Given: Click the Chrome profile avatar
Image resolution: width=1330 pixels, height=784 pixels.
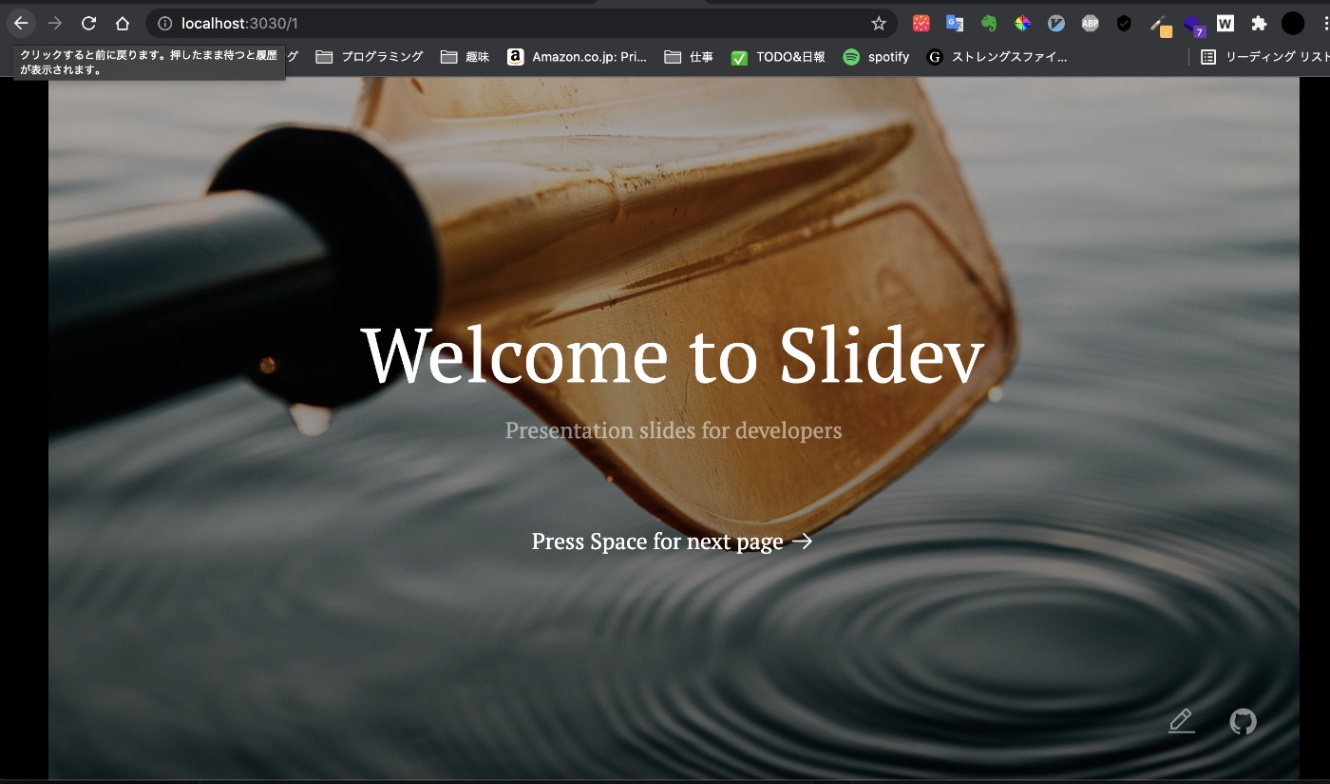Looking at the screenshot, I should (x=1293, y=22).
